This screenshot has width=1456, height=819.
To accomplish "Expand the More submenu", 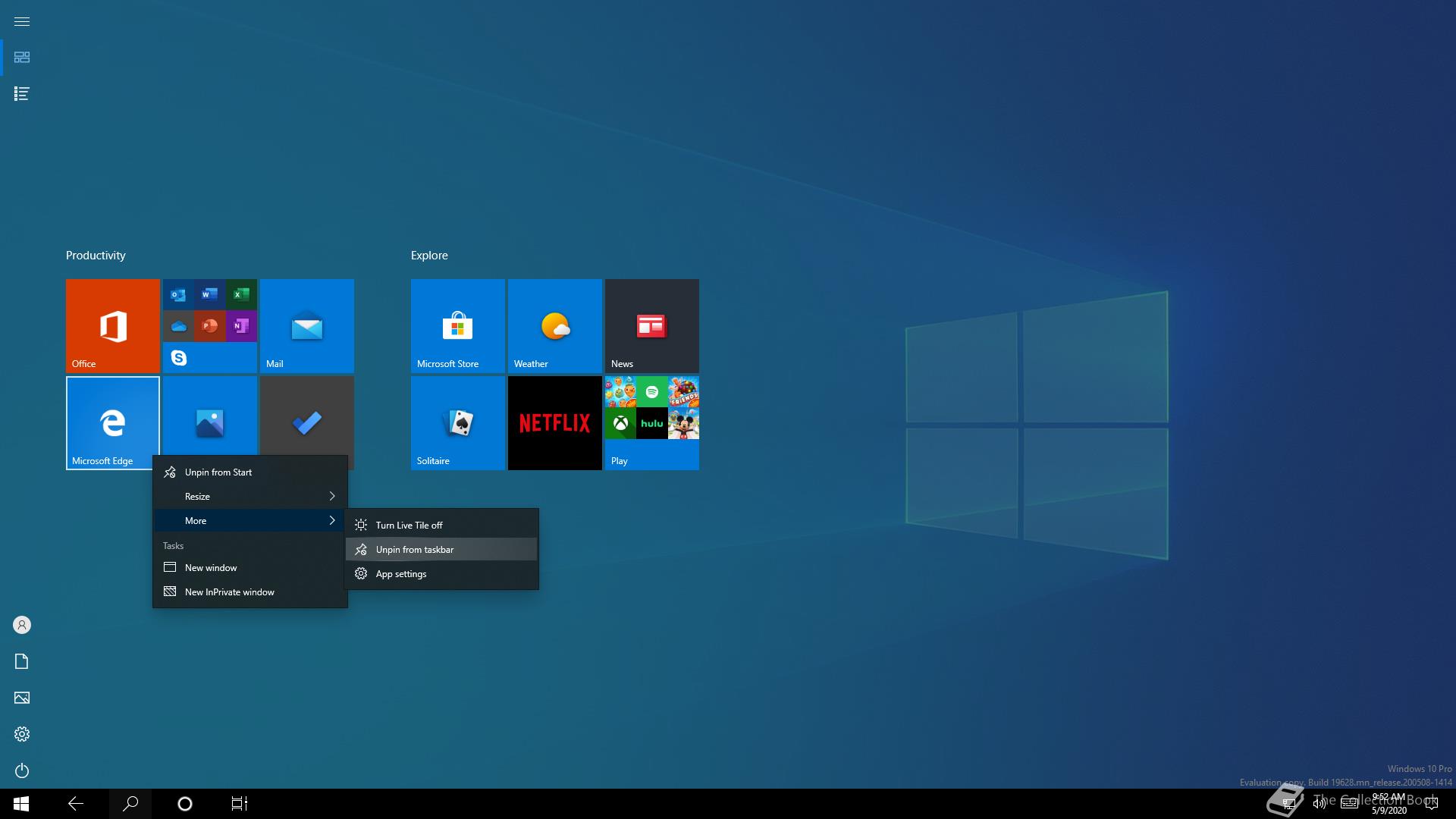I will point(249,520).
